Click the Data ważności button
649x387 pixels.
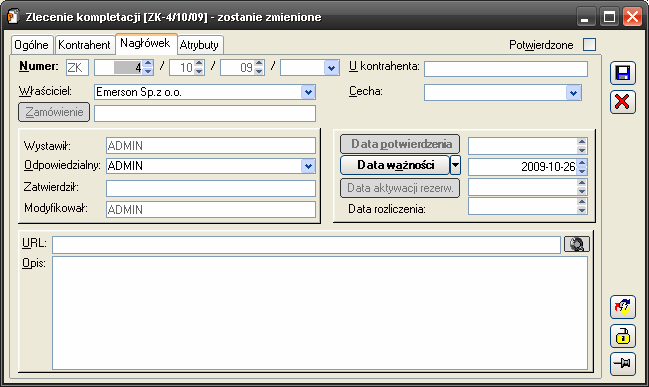(x=395, y=165)
